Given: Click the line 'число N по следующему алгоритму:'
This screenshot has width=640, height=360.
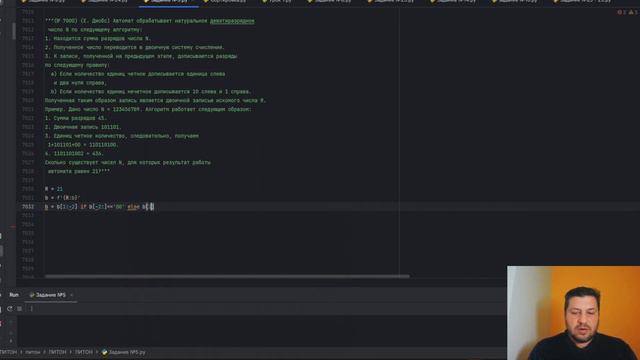Looking at the screenshot, I should pos(95,30).
